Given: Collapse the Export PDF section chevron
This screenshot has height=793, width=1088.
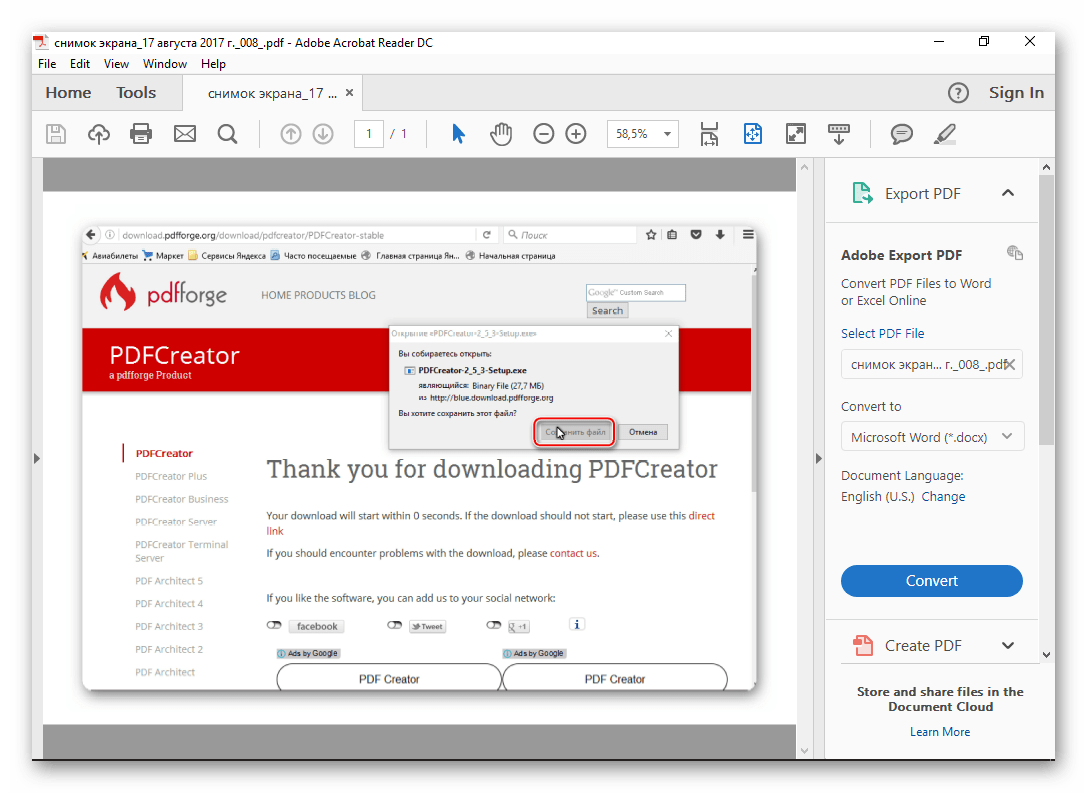Looking at the screenshot, I should pos(1008,194).
